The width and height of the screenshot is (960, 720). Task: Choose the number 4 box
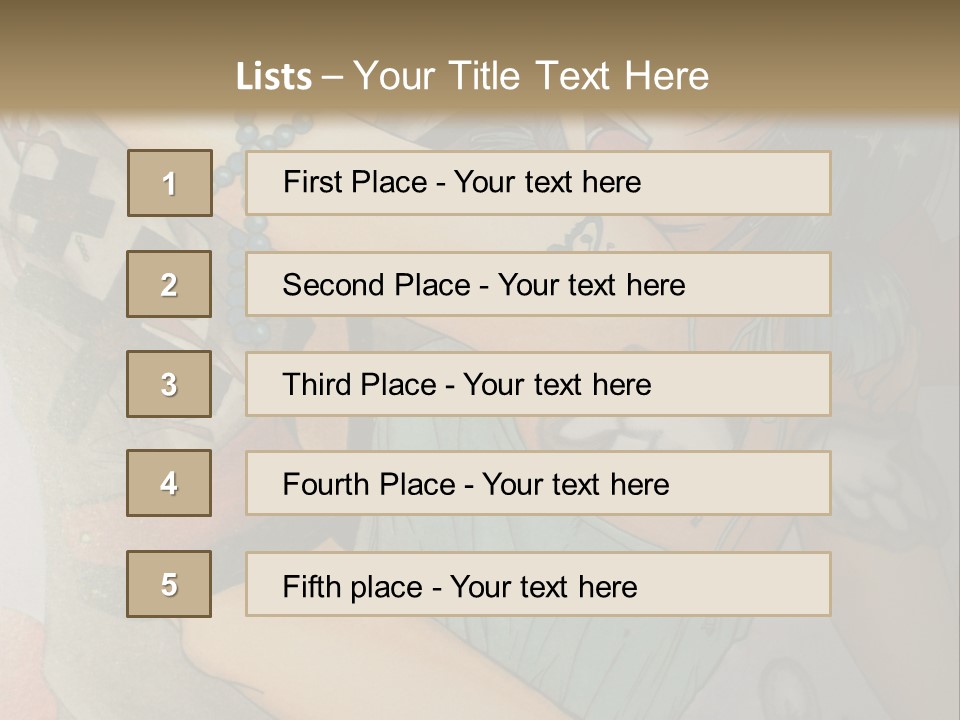[x=169, y=483]
